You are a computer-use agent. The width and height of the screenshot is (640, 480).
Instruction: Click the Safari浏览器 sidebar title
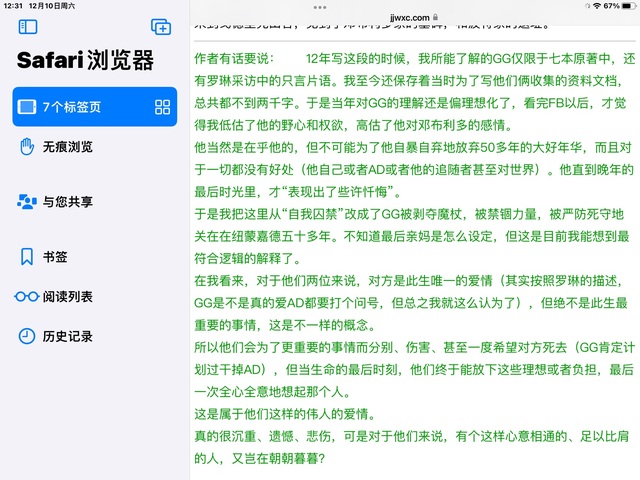(x=85, y=60)
